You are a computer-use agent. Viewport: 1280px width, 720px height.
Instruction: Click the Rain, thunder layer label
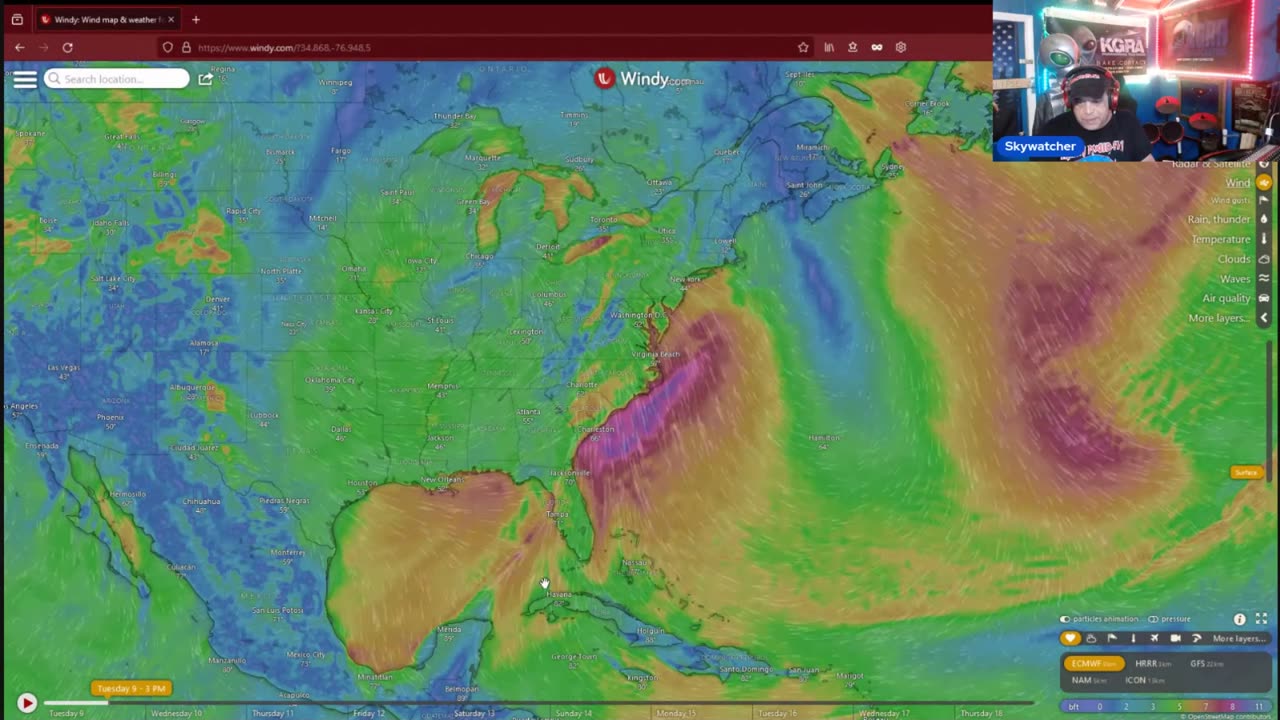click(1219, 219)
